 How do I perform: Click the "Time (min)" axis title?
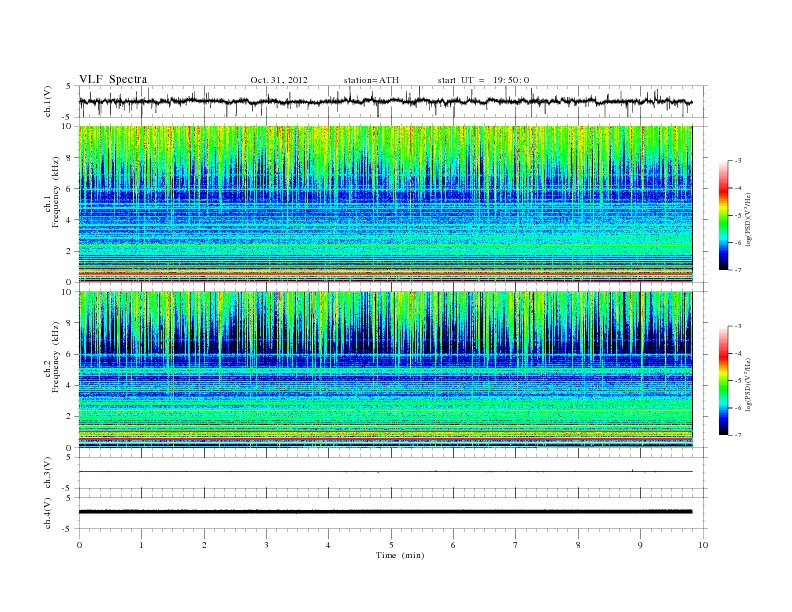coord(400,555)
